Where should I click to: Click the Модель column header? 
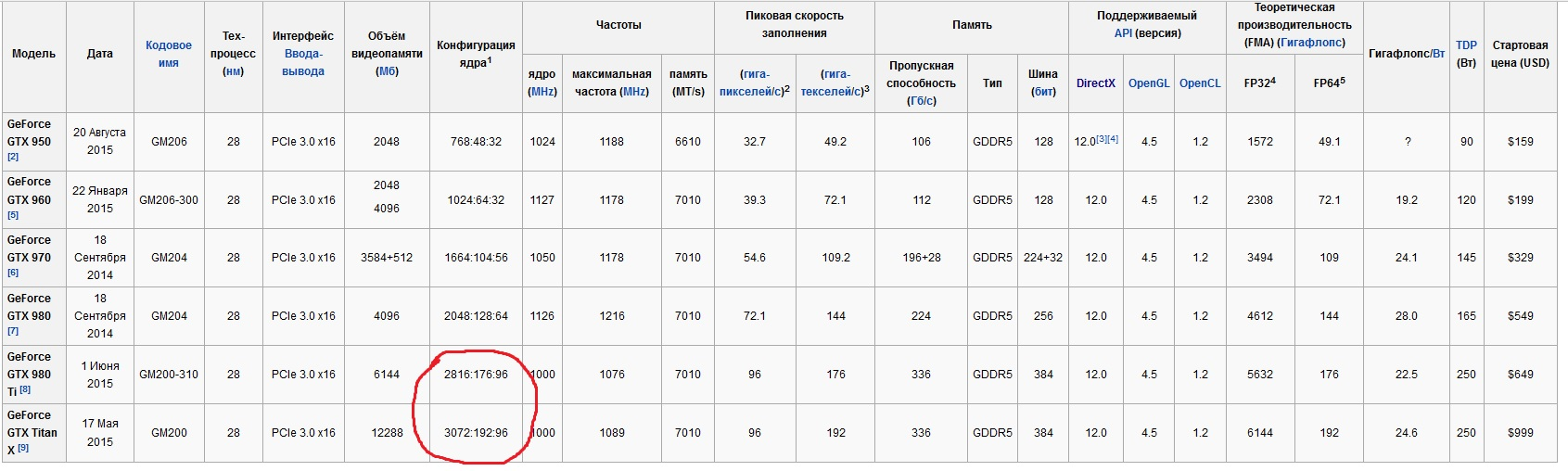click(33, 54)
